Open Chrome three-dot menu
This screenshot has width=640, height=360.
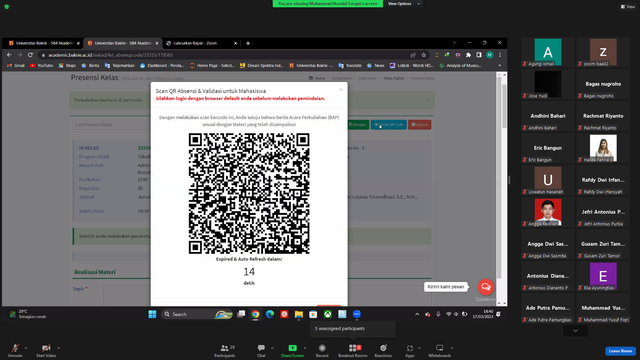(500, 55)
